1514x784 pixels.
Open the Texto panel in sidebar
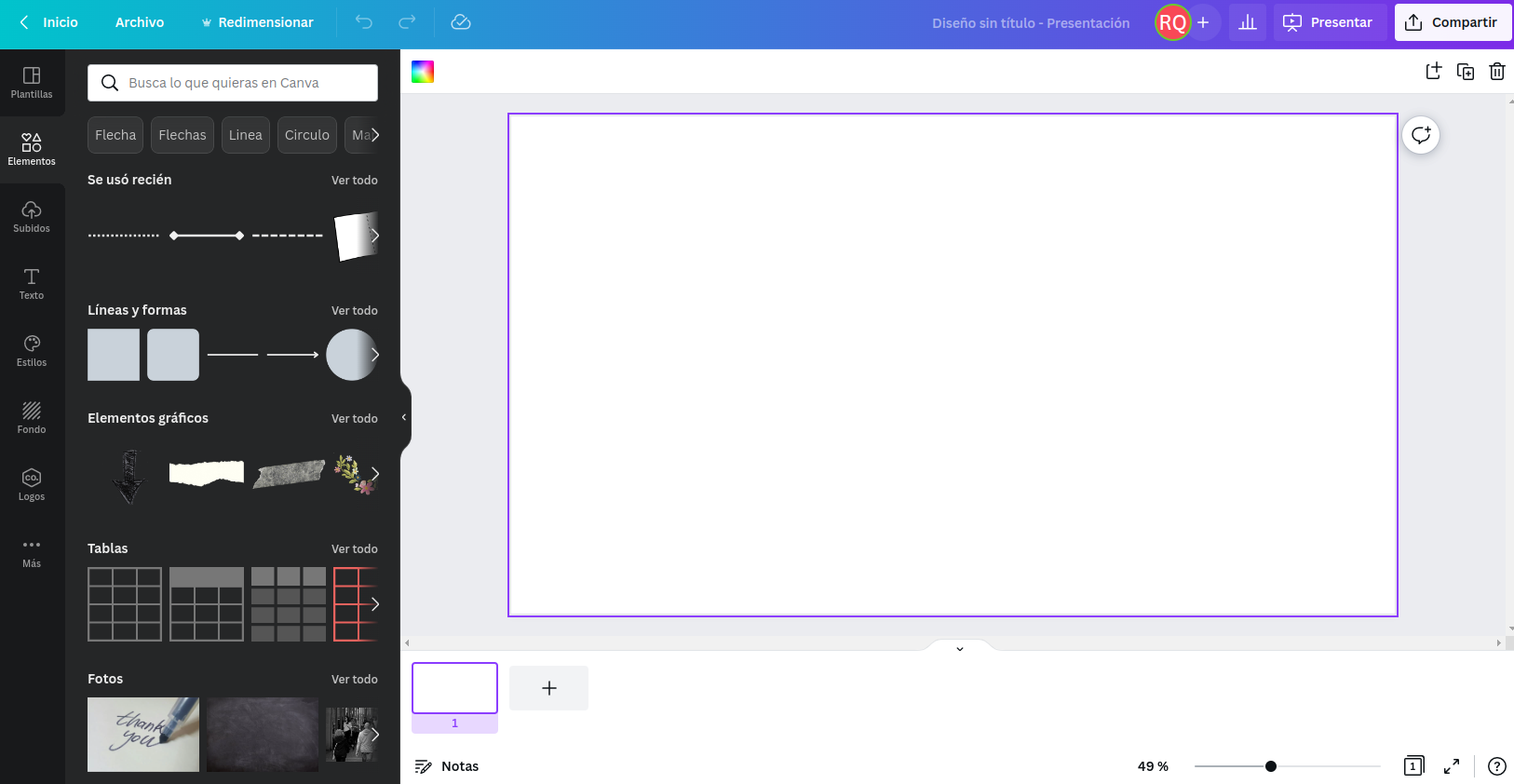[32, 284]
